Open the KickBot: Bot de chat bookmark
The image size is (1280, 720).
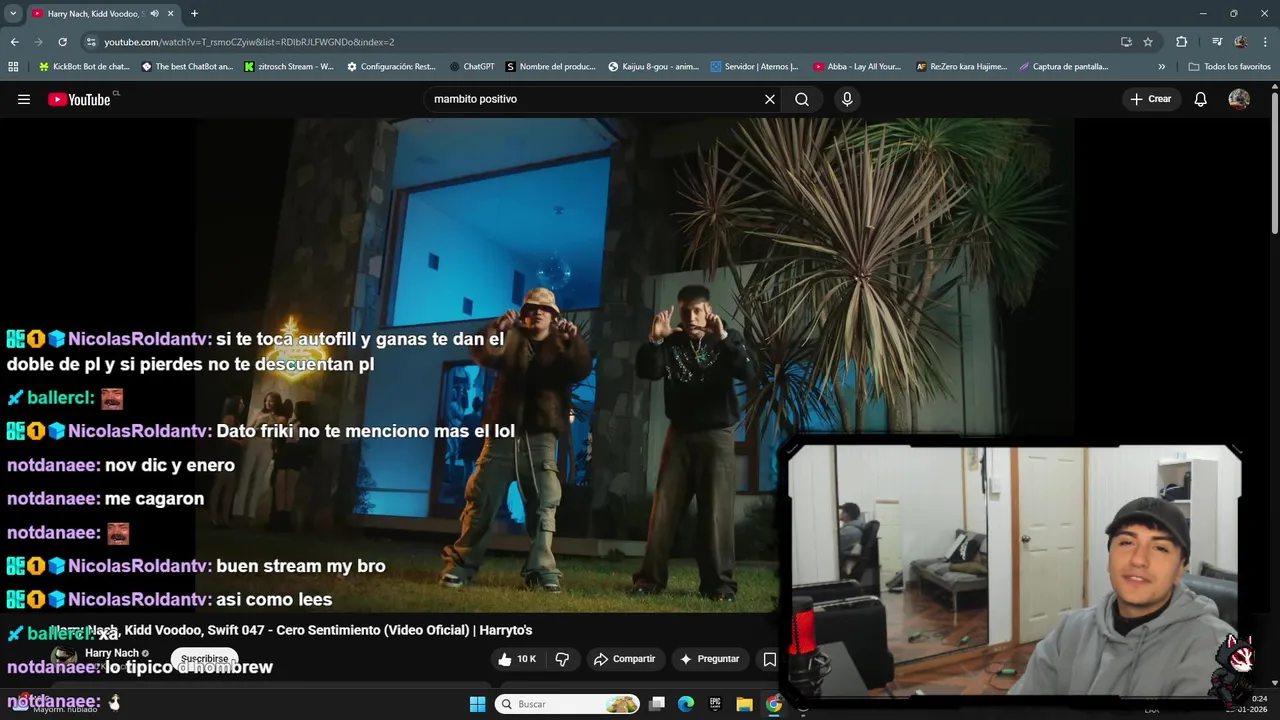coord(84,67)
